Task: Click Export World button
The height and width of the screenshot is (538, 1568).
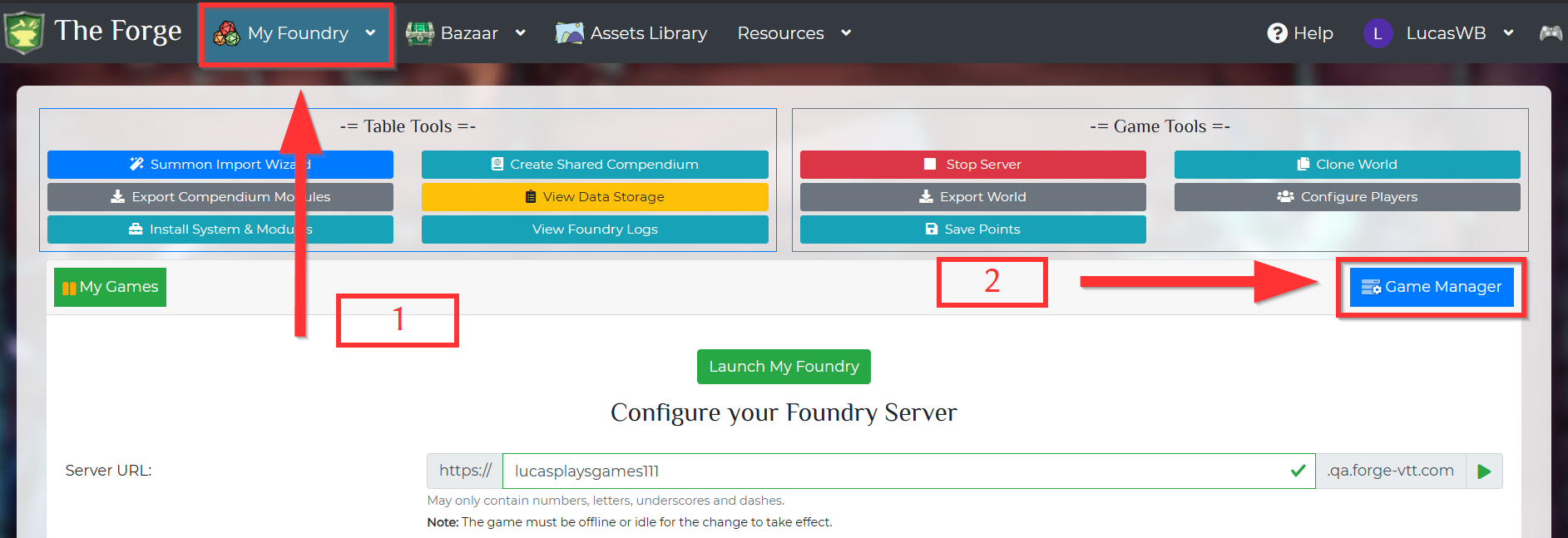Action: coord(973,197)
